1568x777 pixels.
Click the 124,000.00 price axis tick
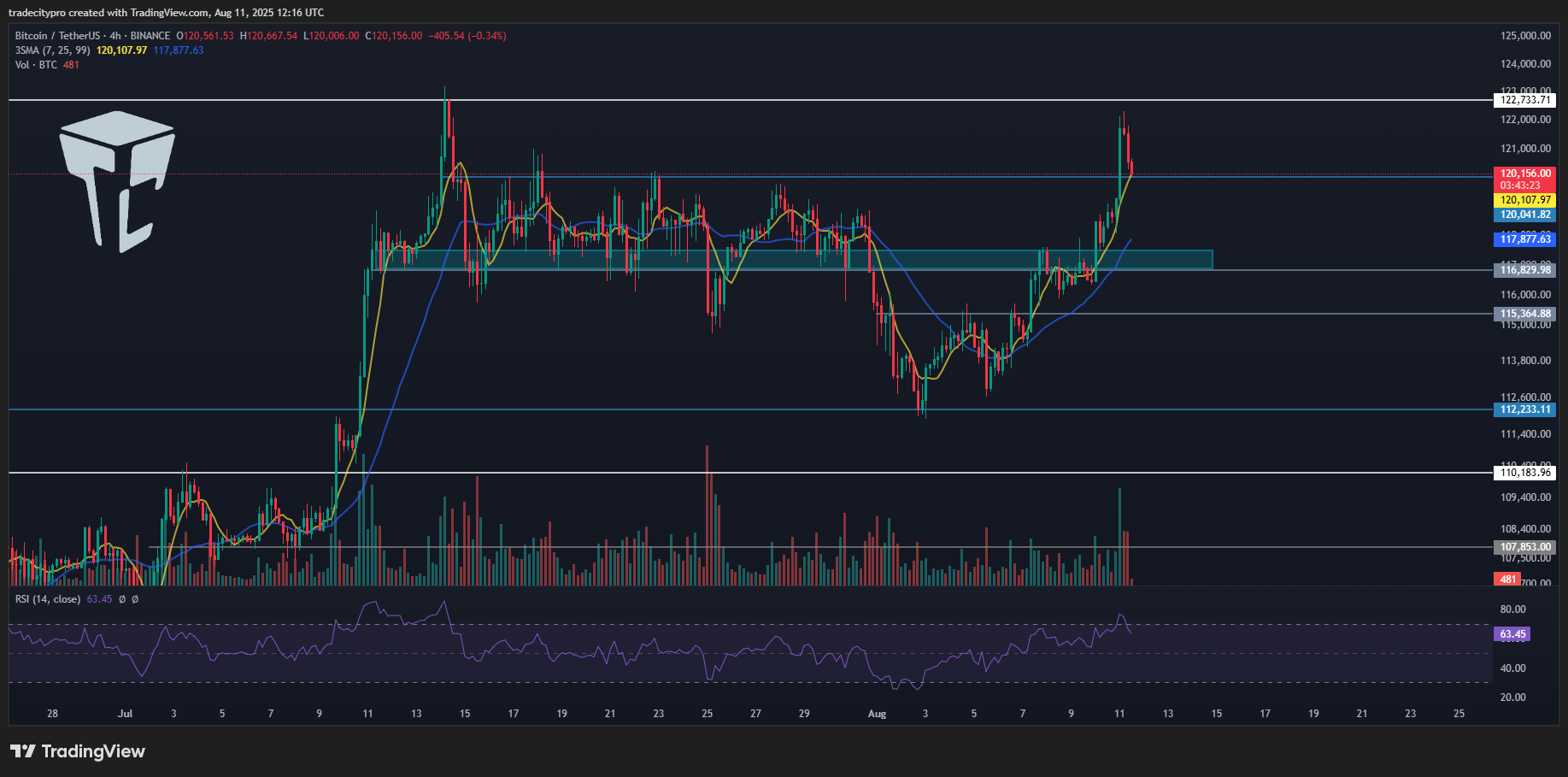[x=1525, y=64]
